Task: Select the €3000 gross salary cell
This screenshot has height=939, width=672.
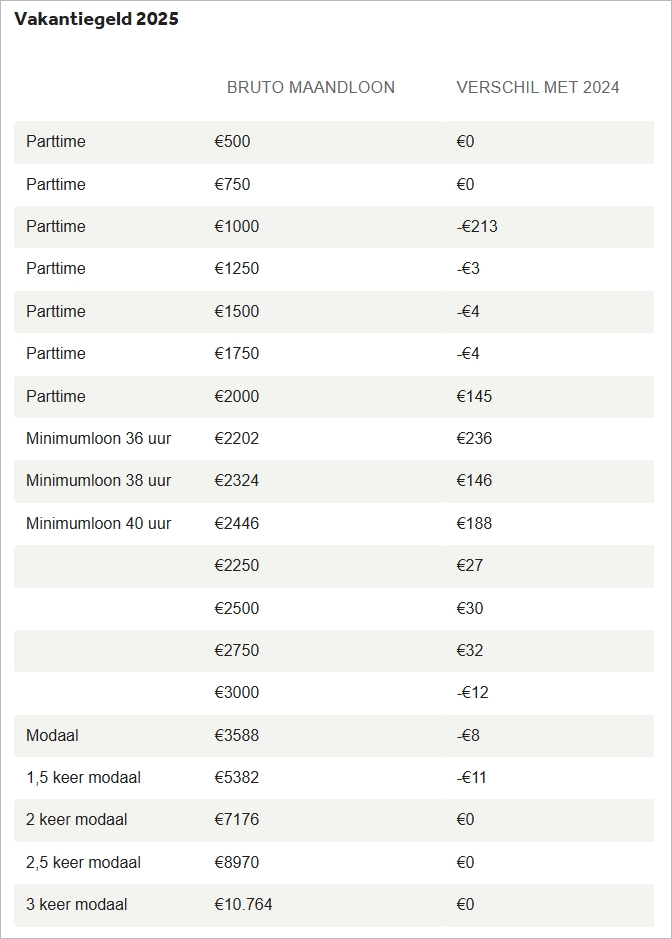Action: [236, 693]
